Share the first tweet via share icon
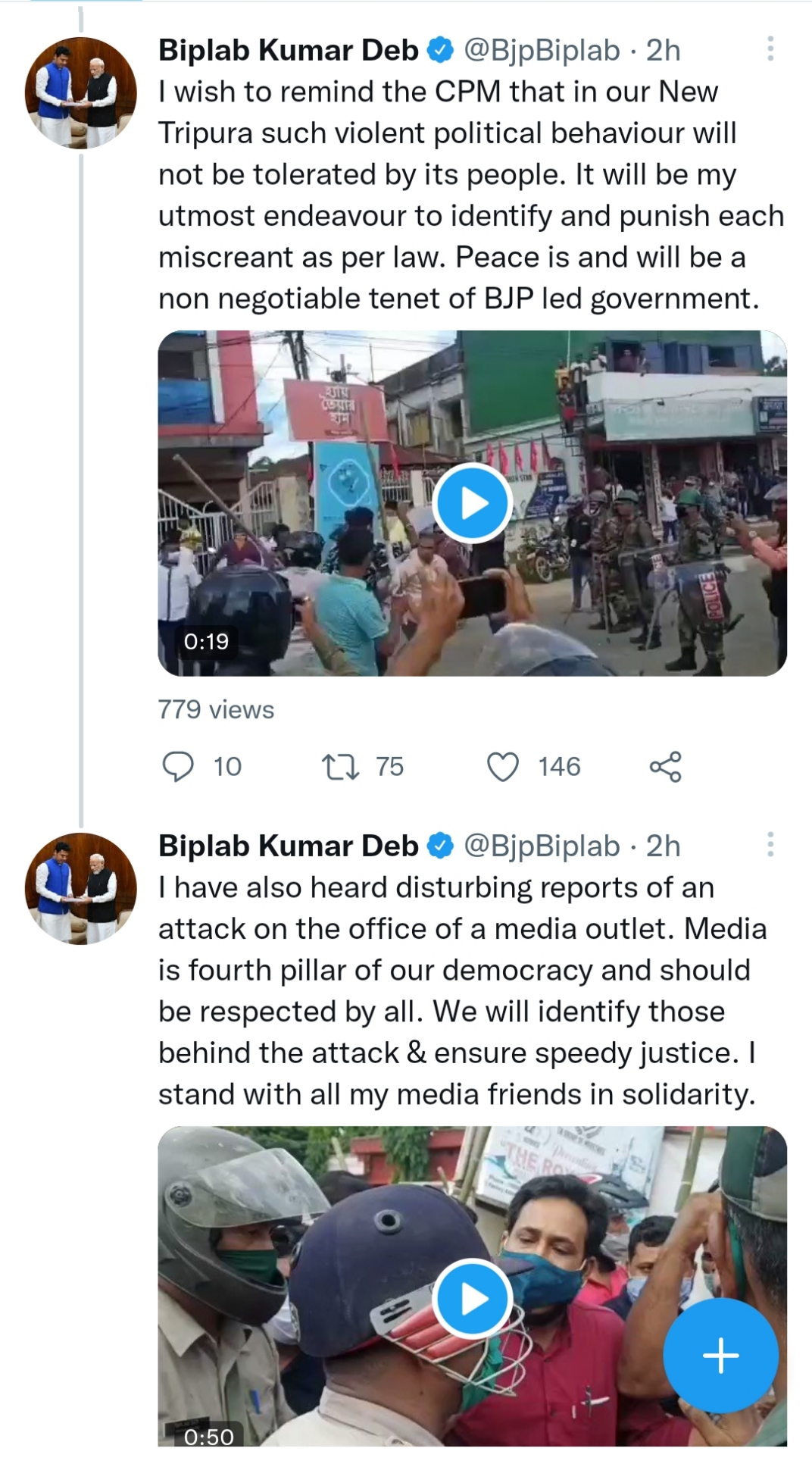The image size is (812, 1464). [666, 766]
